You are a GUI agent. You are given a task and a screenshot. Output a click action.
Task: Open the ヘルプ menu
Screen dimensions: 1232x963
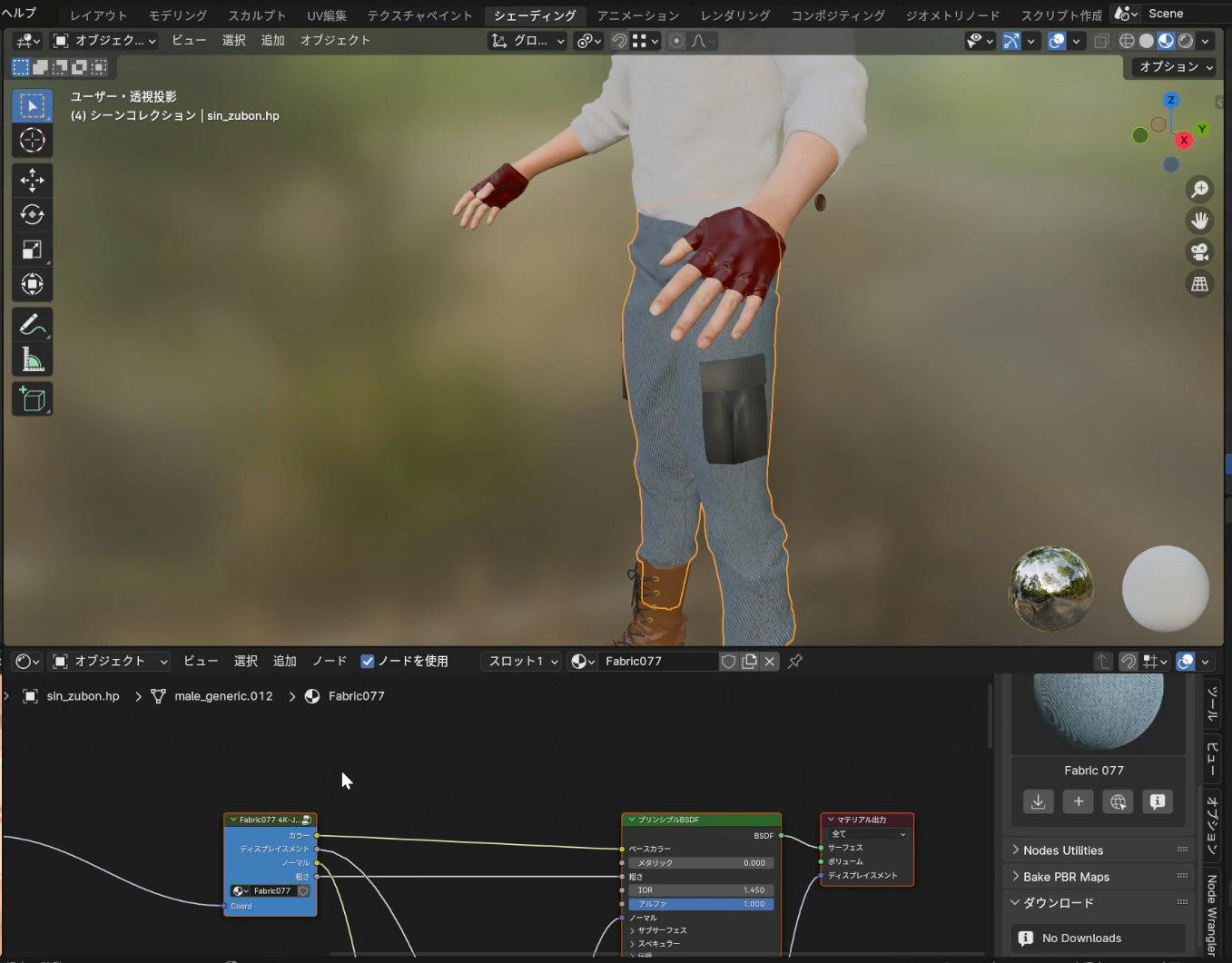click(19, 13)
